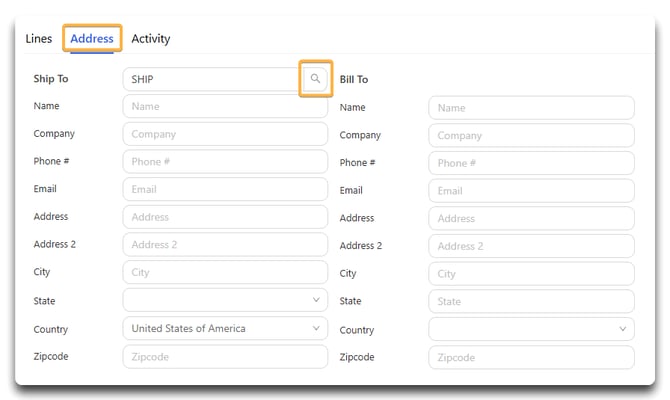The width and height of the screenshot is (670, 400).
Task: Click the Ship To field containing SHIP
Action: [x=211, y=79]
